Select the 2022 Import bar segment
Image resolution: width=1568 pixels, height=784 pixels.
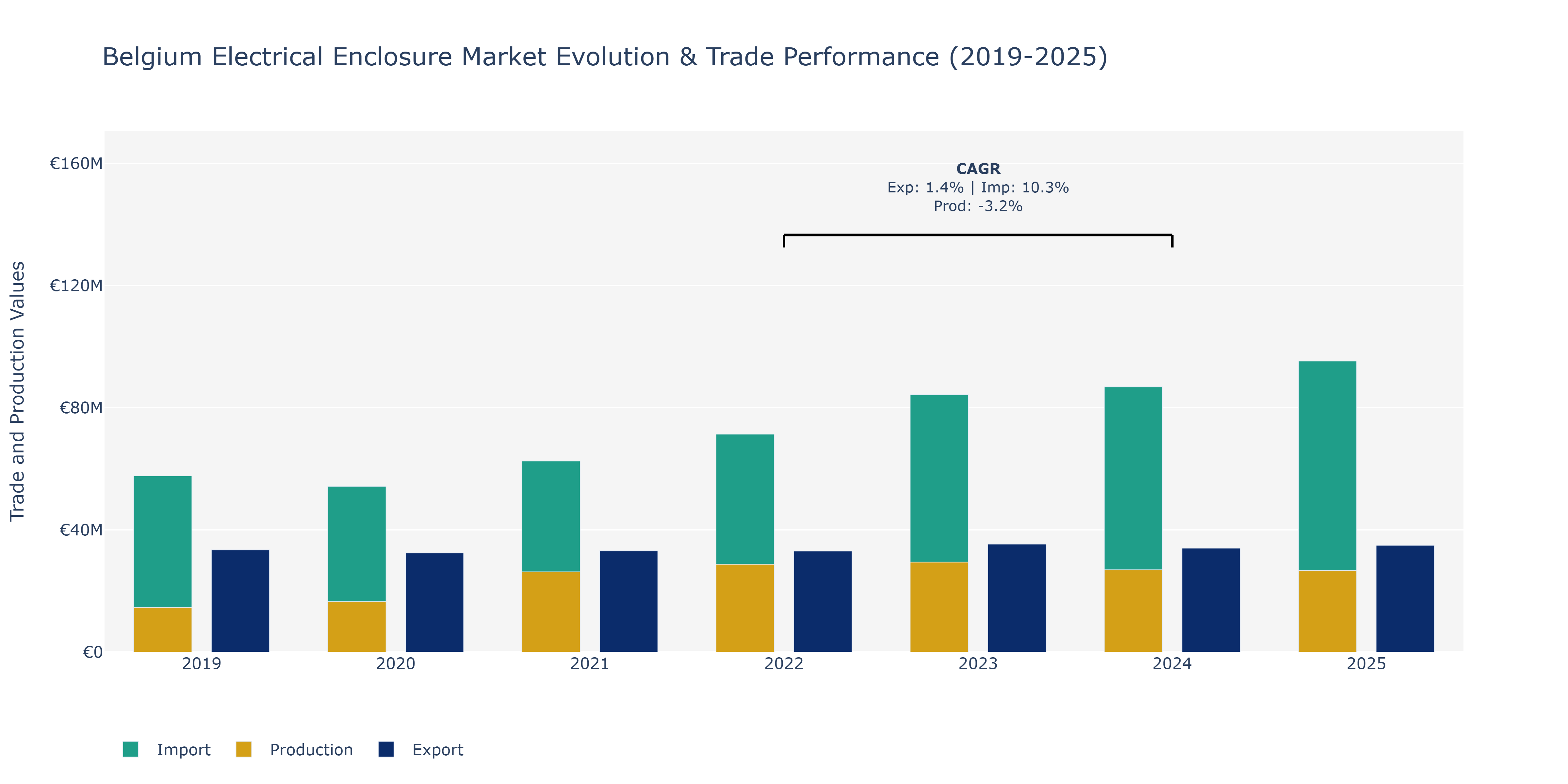745,499
